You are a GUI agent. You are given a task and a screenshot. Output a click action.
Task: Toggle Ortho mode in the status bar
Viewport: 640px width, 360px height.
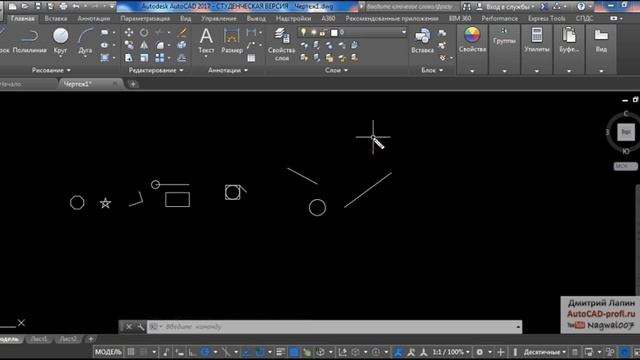coord(192,352)
